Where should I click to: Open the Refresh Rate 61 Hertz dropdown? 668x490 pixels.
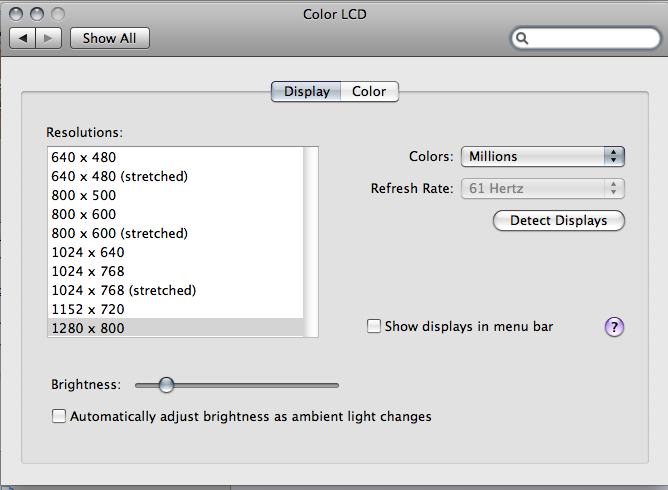tap(543, 188)
